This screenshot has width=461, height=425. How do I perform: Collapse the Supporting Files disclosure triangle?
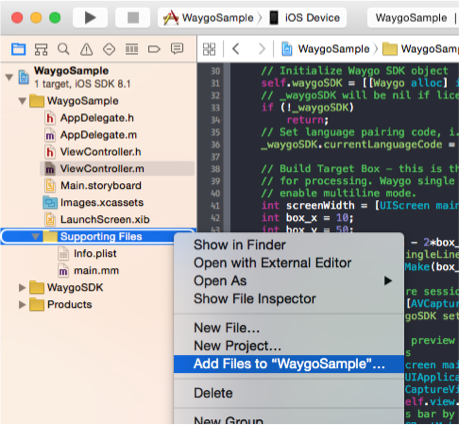point(36,236)
